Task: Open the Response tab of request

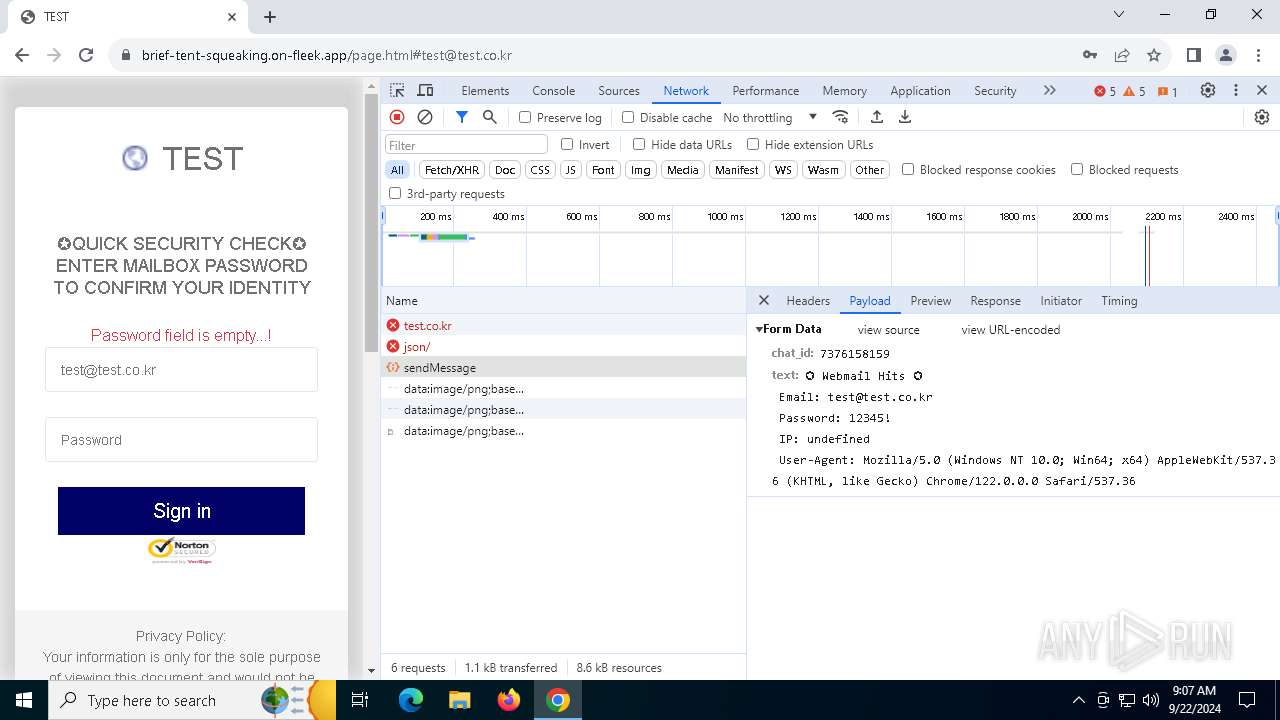Action: point(995,300)
